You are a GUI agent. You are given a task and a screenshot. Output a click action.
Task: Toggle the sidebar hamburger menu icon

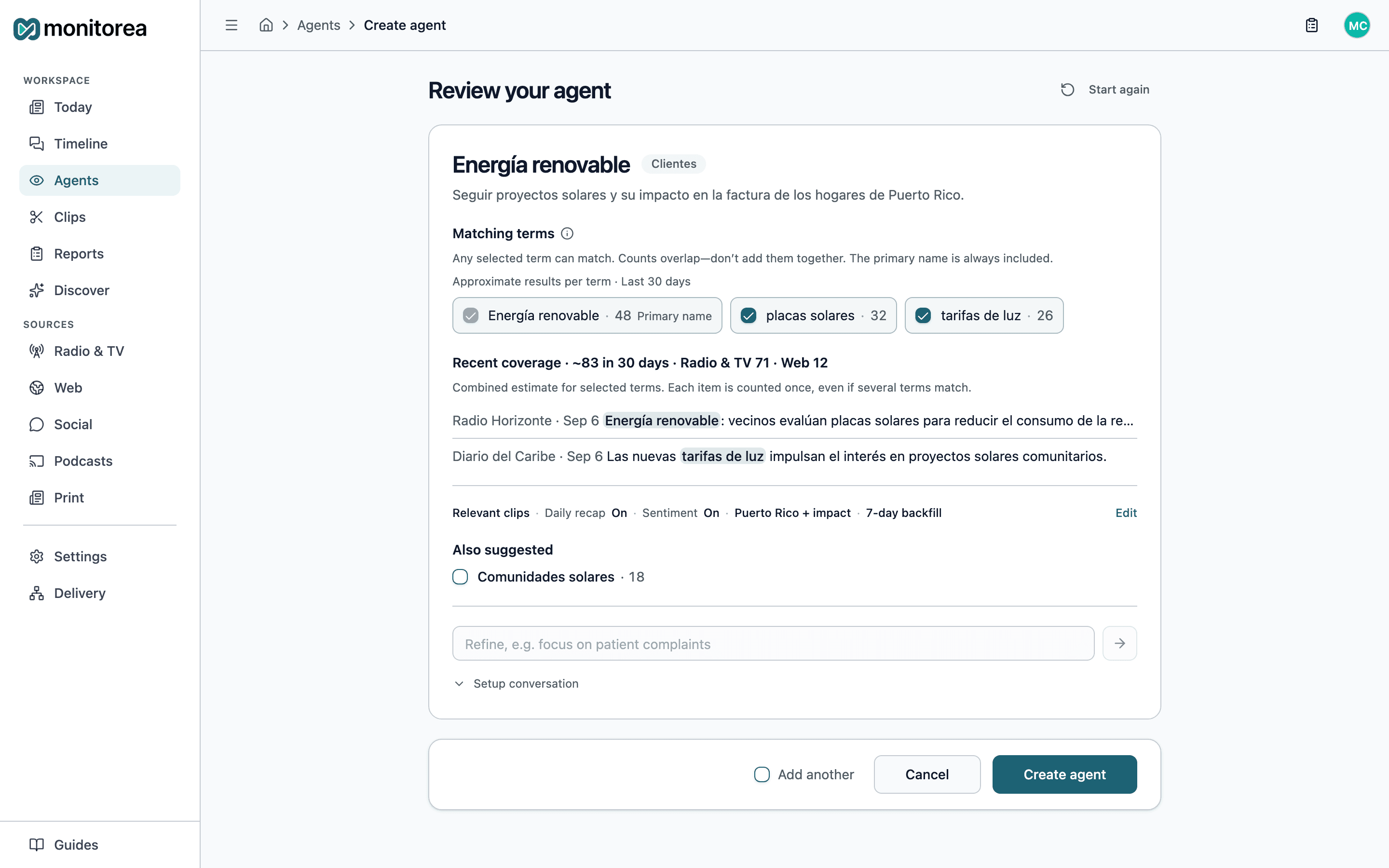coord(231,25)
